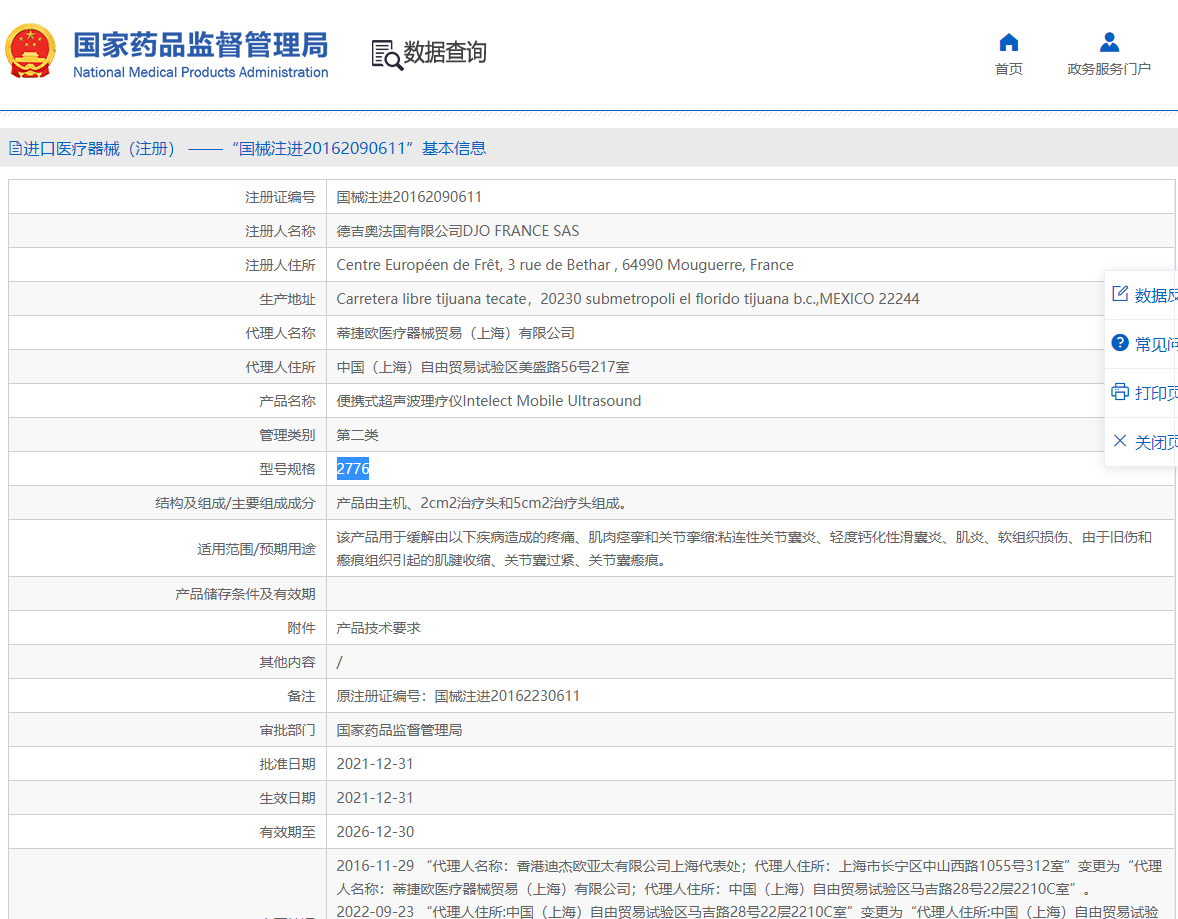Click the remark 原注册证编号 text
This screenshot has height=919, width=1178.
[458, 696]
